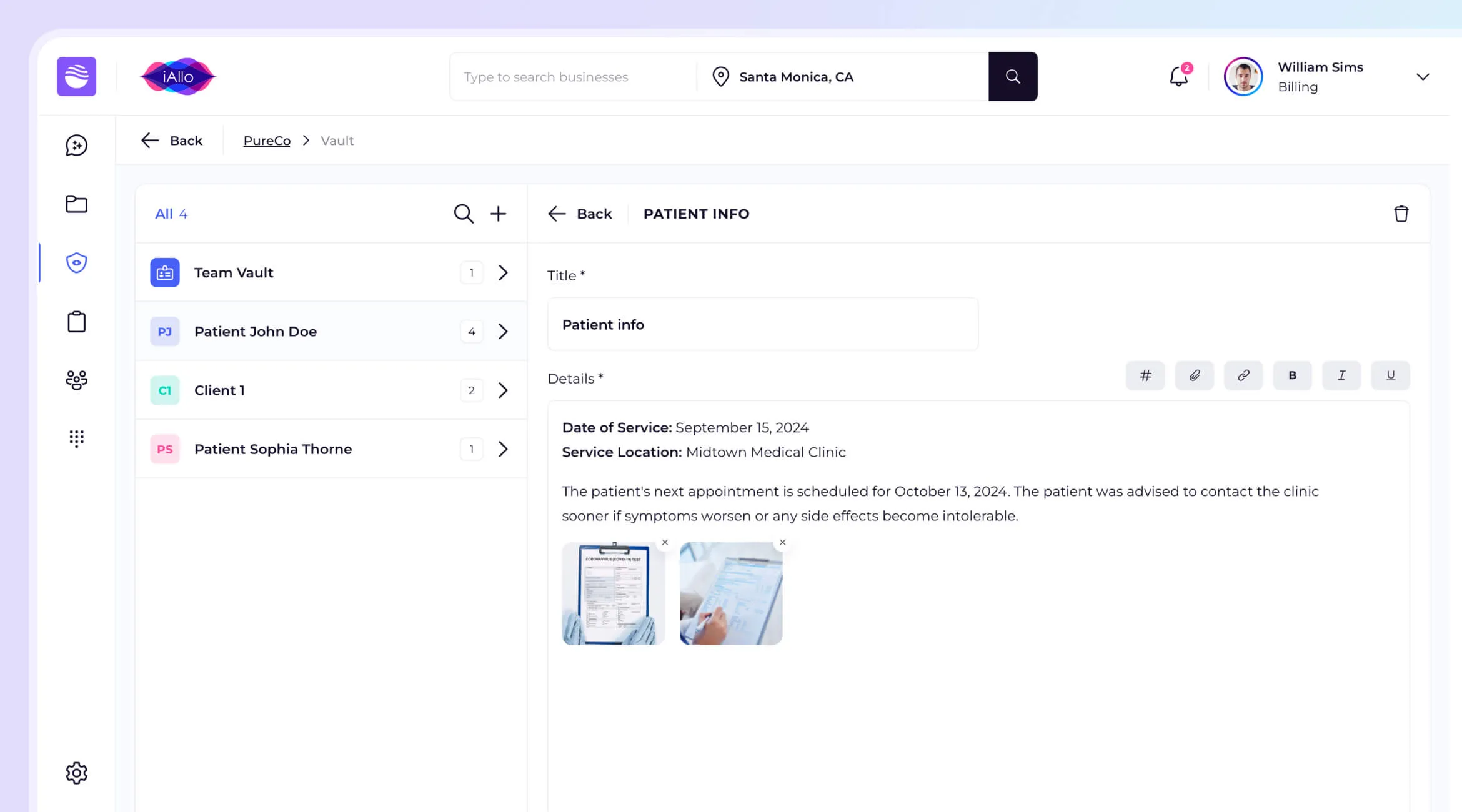Open the doctor writing form thumbnail

[x=730, y=593]
